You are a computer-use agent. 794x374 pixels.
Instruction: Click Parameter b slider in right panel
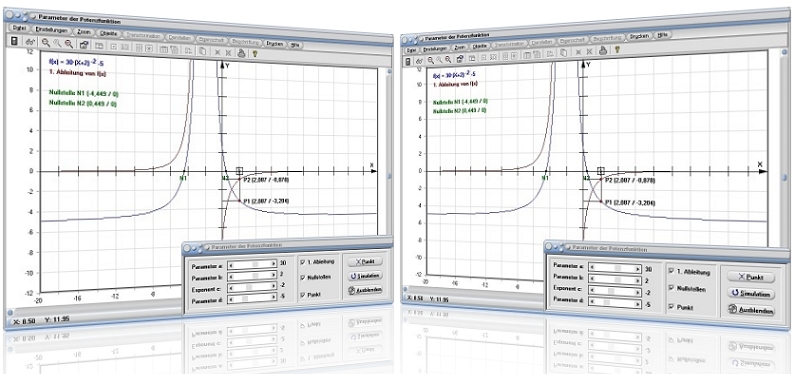(615, 280)
